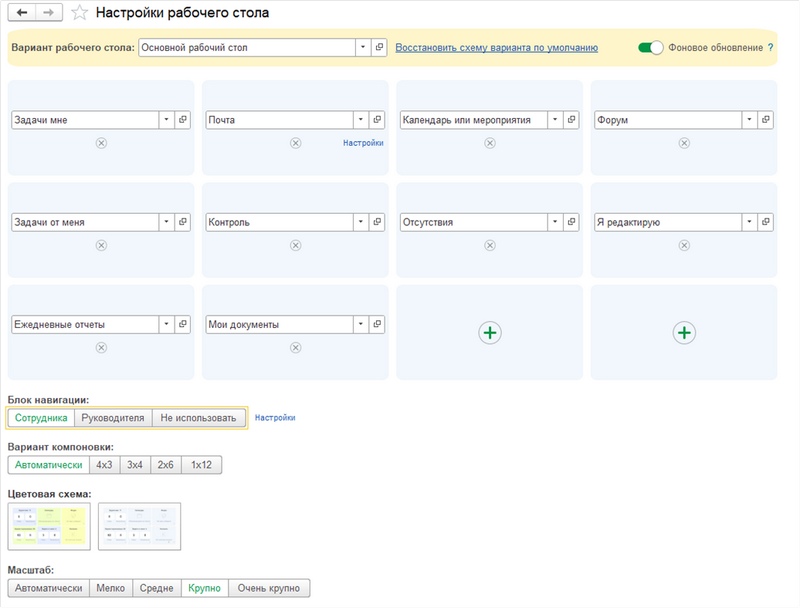Open Настройки link in Почта widget
The width and height of the screenshot is (800, 608).
363,143
